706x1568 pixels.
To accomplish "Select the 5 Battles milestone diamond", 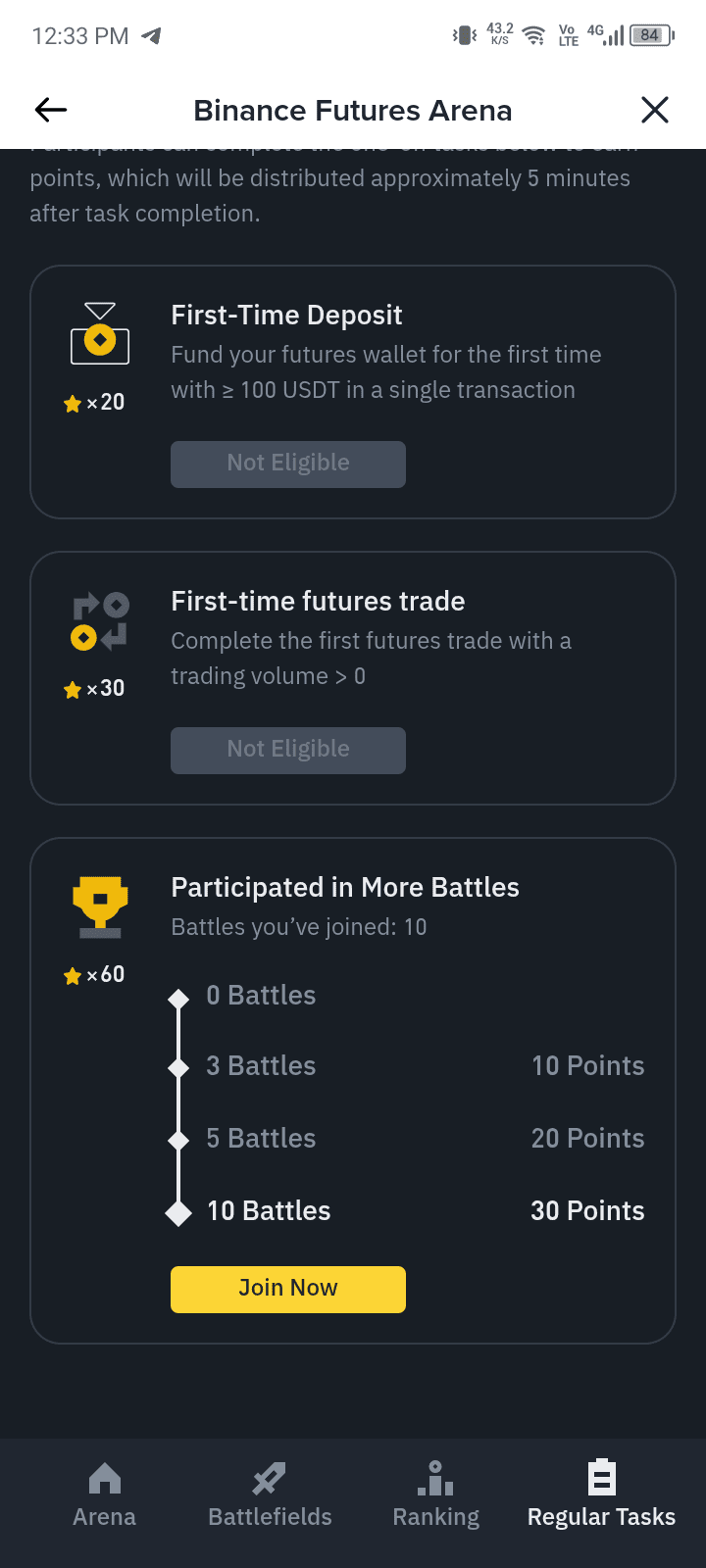I will click(178, 1140).
